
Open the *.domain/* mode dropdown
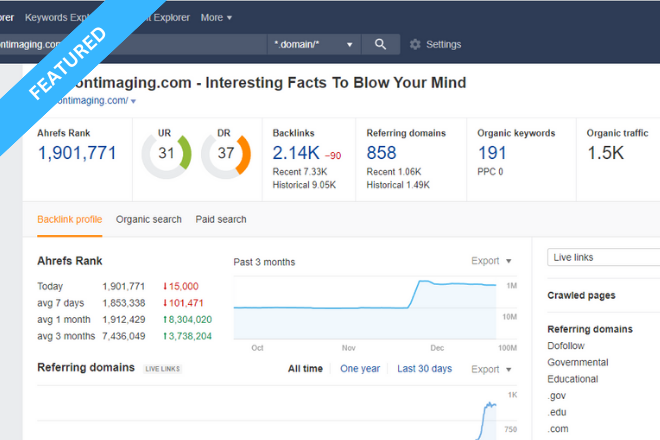coord(313,45)
